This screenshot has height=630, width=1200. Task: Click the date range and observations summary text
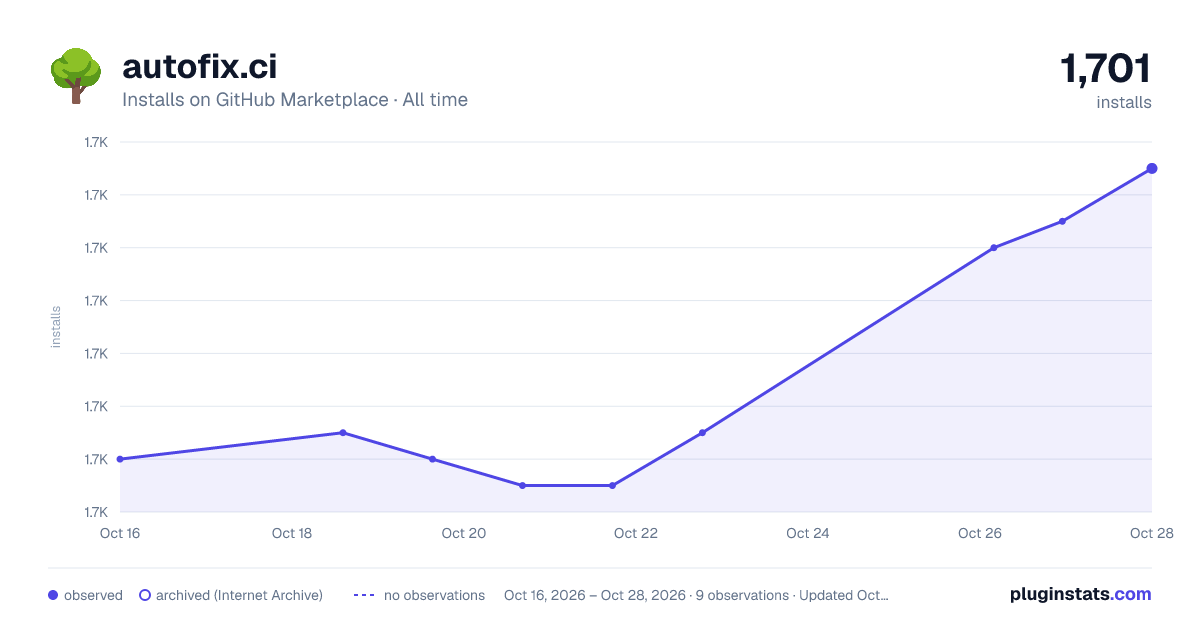[x=696, y=595]
